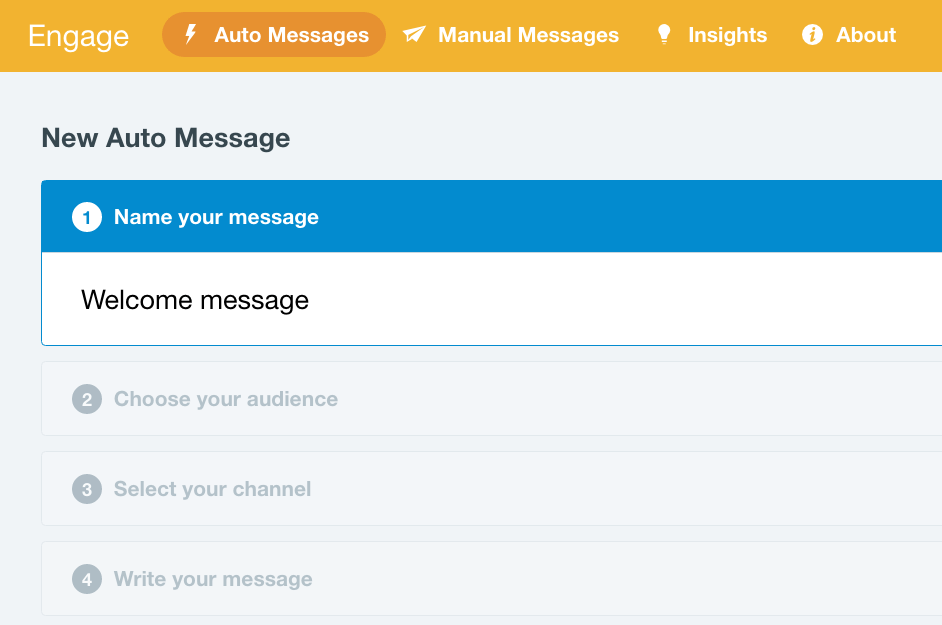Screen dimensions: 942x625
Task: Click the Choose your audience label text
Action: [x=226, y=399]
